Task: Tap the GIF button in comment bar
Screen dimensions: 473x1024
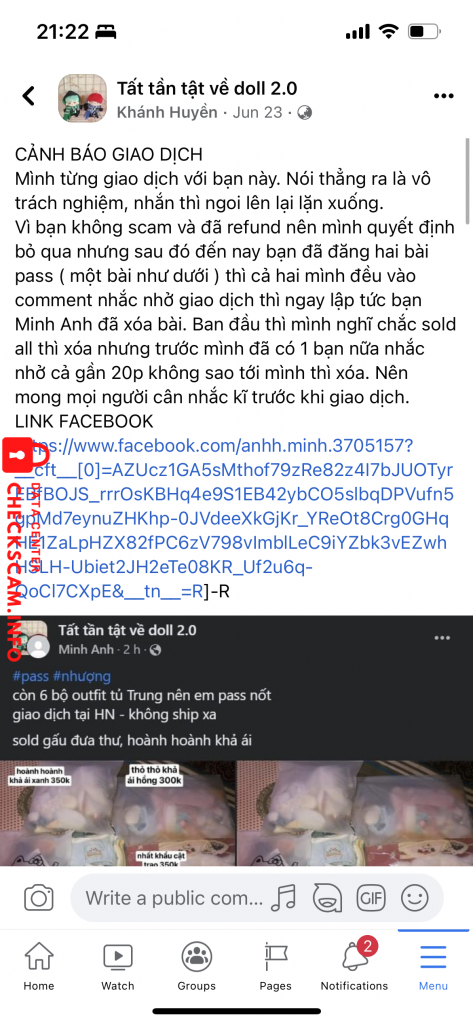Action: tap(370, 898)
